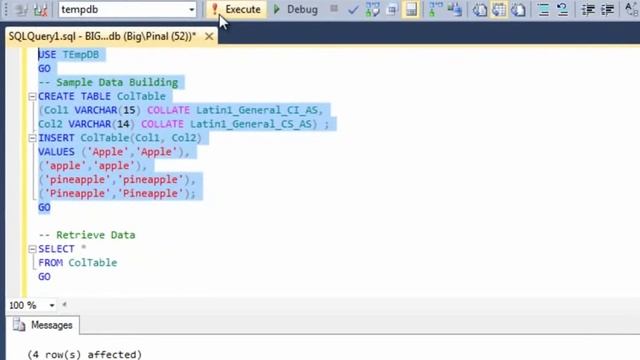Image resolution: width=640 pixels, height=360 pixels.
Task: Click 'Latin1_General_CS_AS' collation text
Action: [251, 124]
